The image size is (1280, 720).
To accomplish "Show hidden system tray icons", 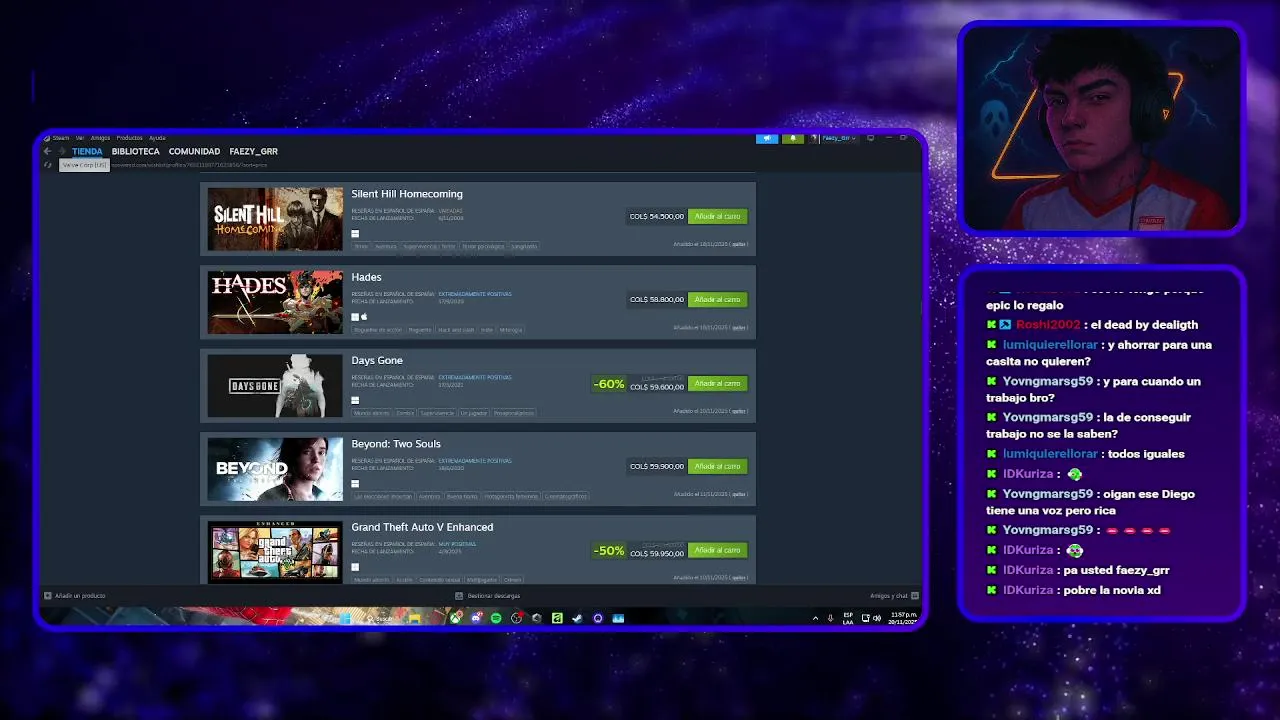I will coord(815,618).
